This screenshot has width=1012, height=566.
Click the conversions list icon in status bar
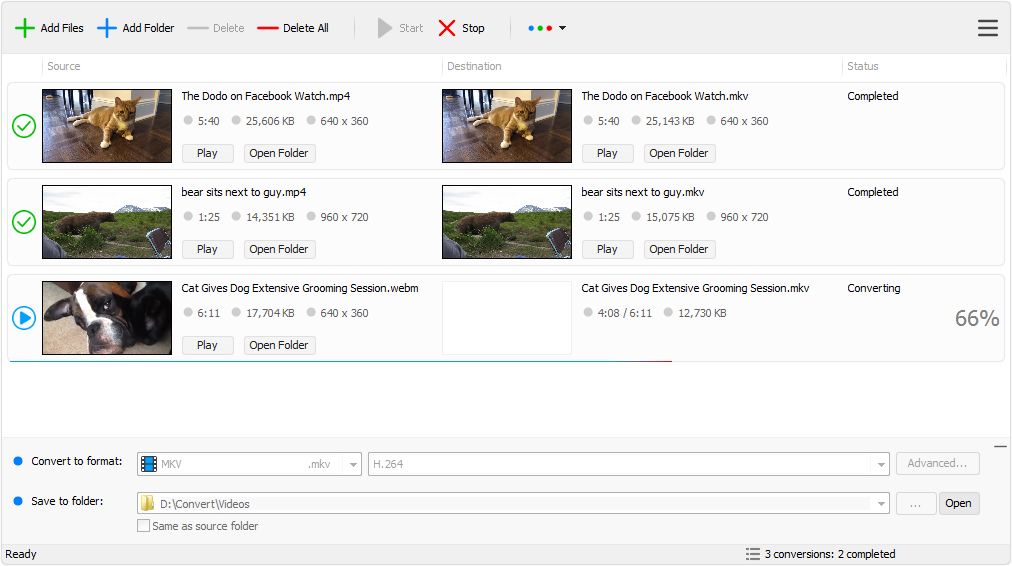[x=752, y=554]
